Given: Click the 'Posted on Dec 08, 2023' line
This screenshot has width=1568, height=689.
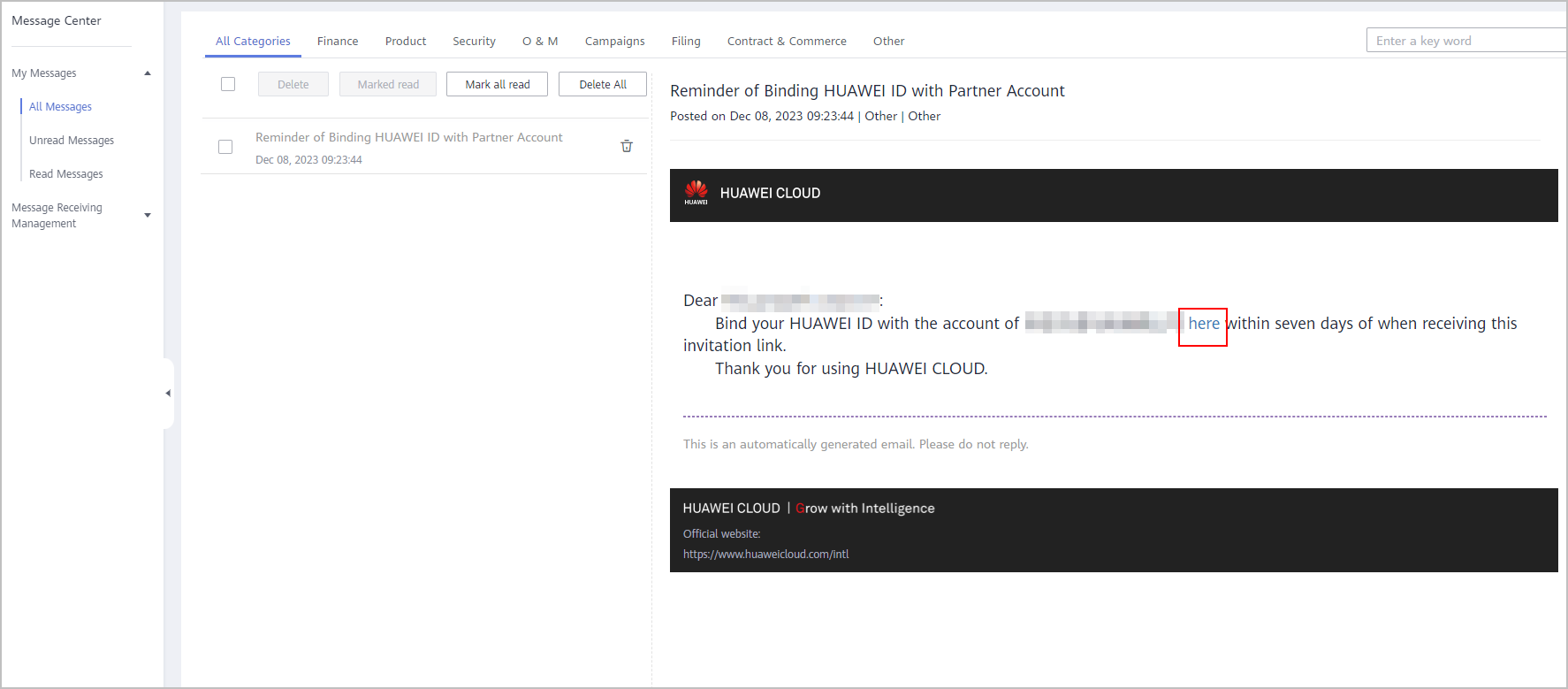Looking at the screenshot, I should pos(805,116).
